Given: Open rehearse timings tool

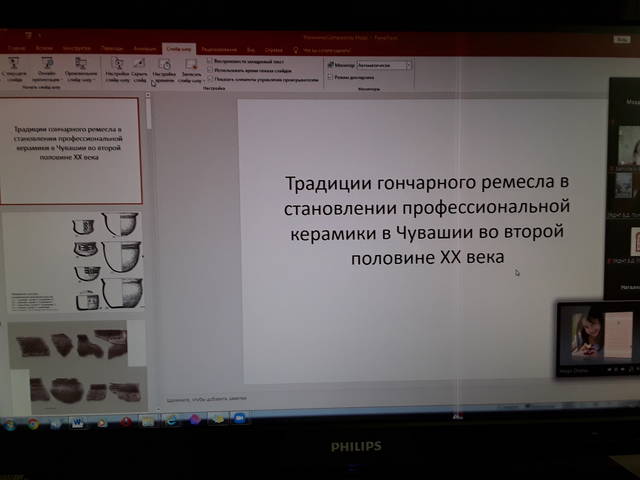Looking at the screenshot, I should (x=164, y=70).
